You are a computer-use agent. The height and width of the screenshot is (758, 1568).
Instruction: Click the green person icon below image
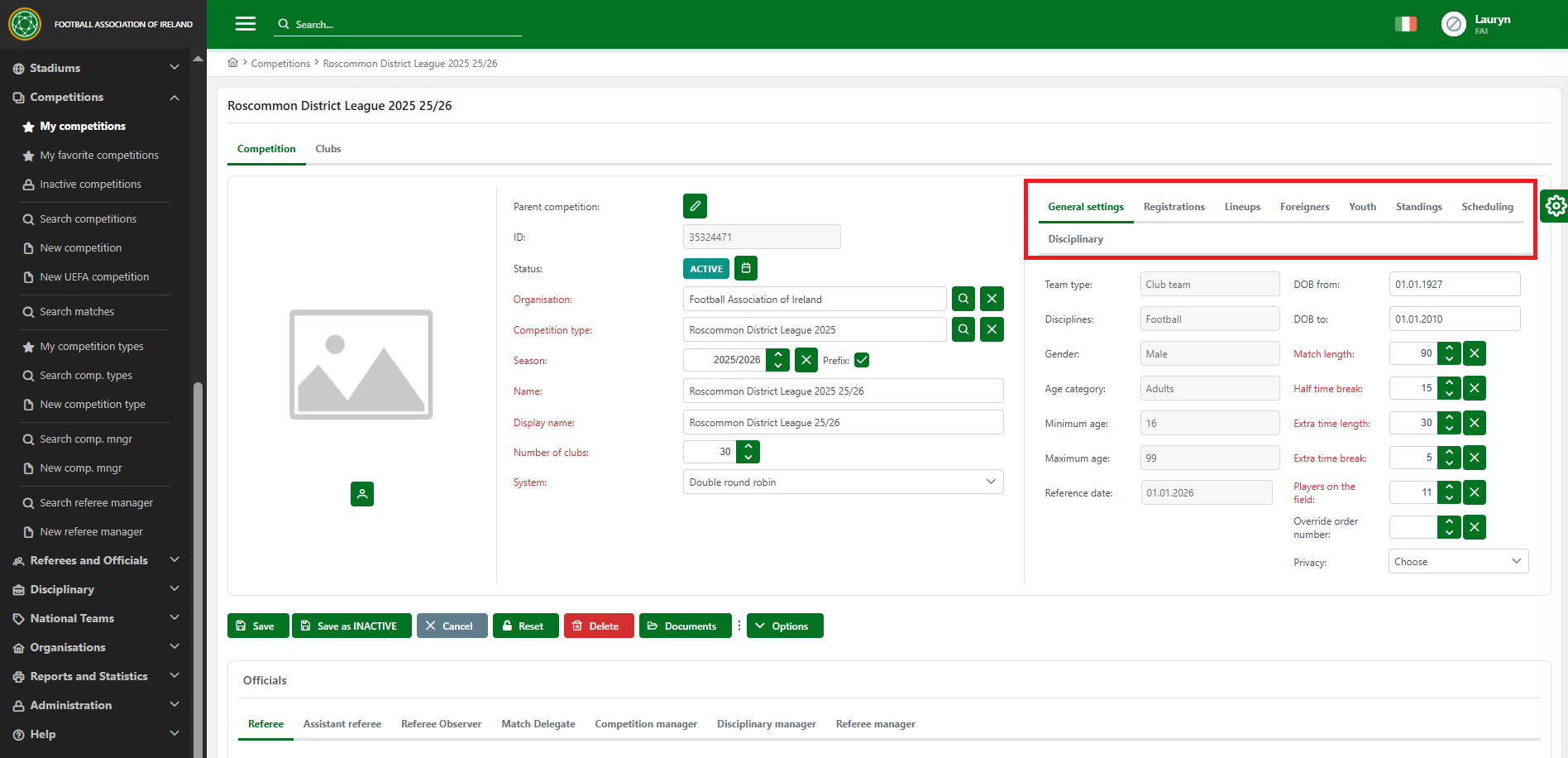(362, 494)
